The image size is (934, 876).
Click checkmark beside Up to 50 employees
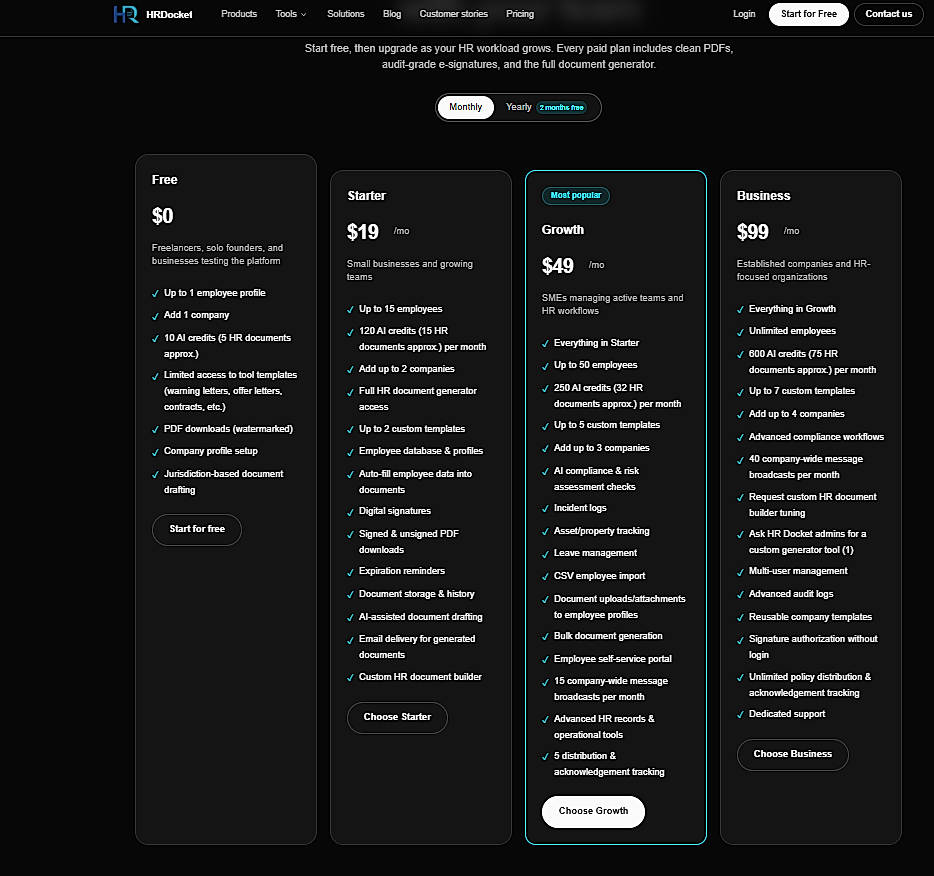(545, 366)
